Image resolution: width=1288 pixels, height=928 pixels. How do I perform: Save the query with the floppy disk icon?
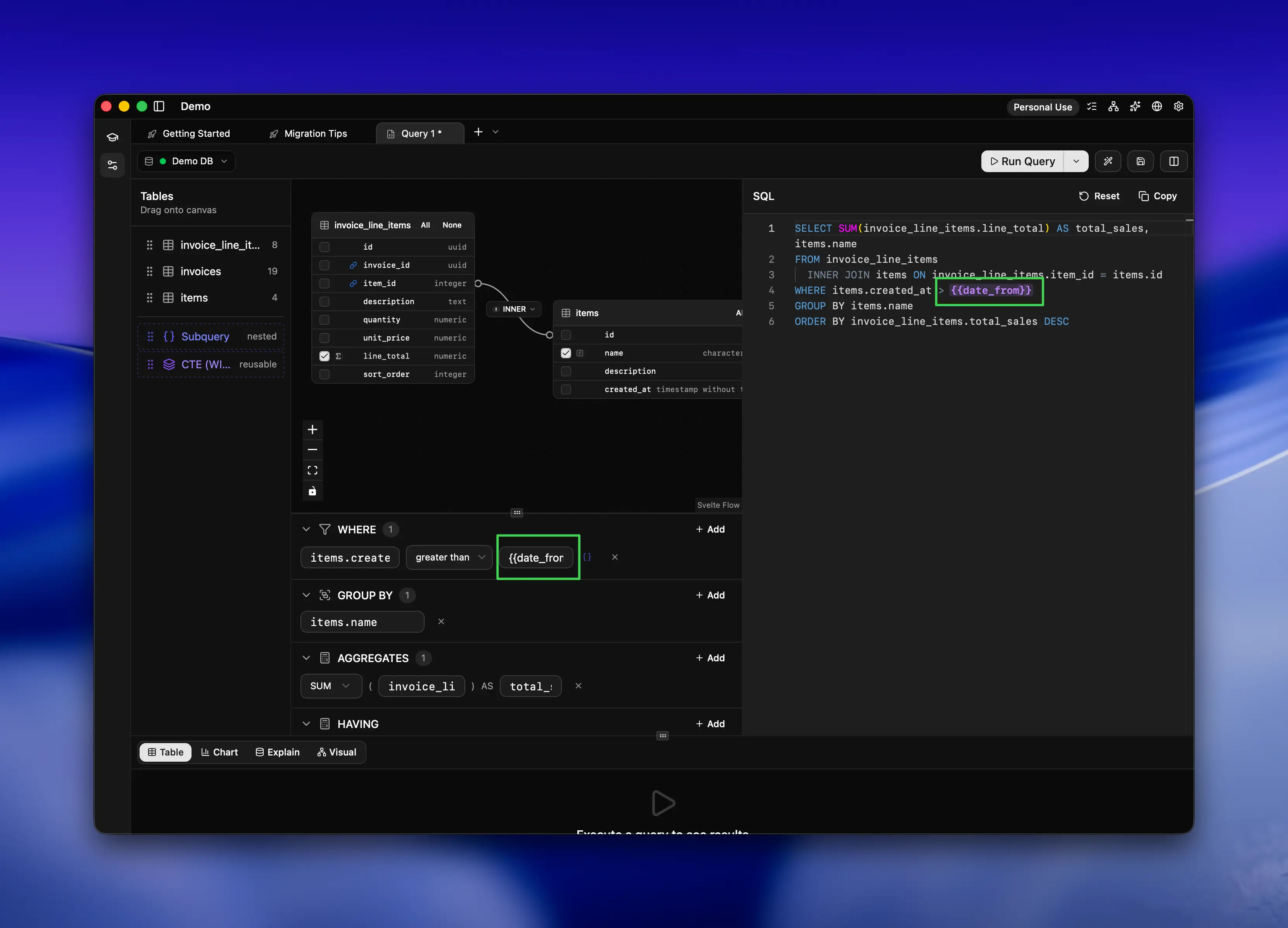coord(1140,161)
